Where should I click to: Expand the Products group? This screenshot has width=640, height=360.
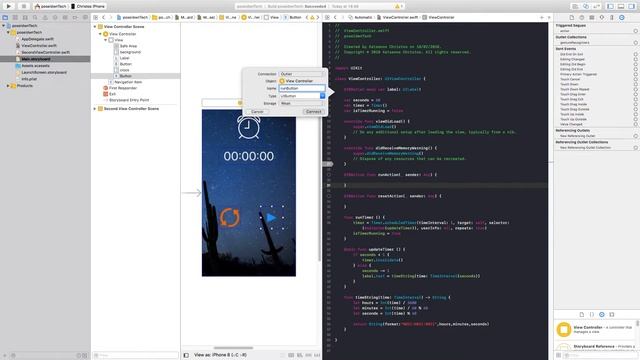8,86
